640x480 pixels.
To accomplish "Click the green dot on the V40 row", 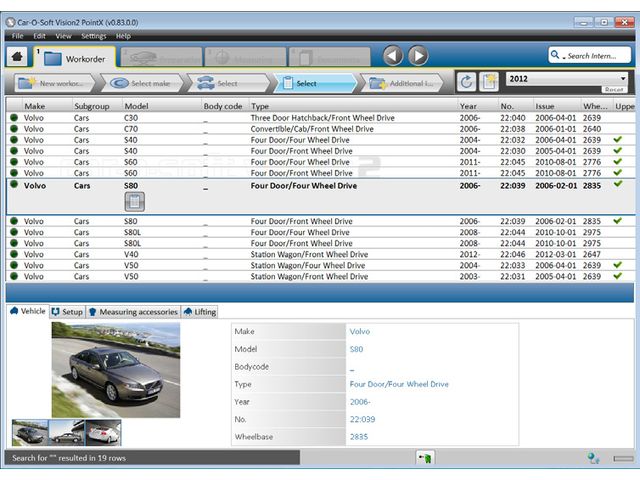I will point(14,254).
